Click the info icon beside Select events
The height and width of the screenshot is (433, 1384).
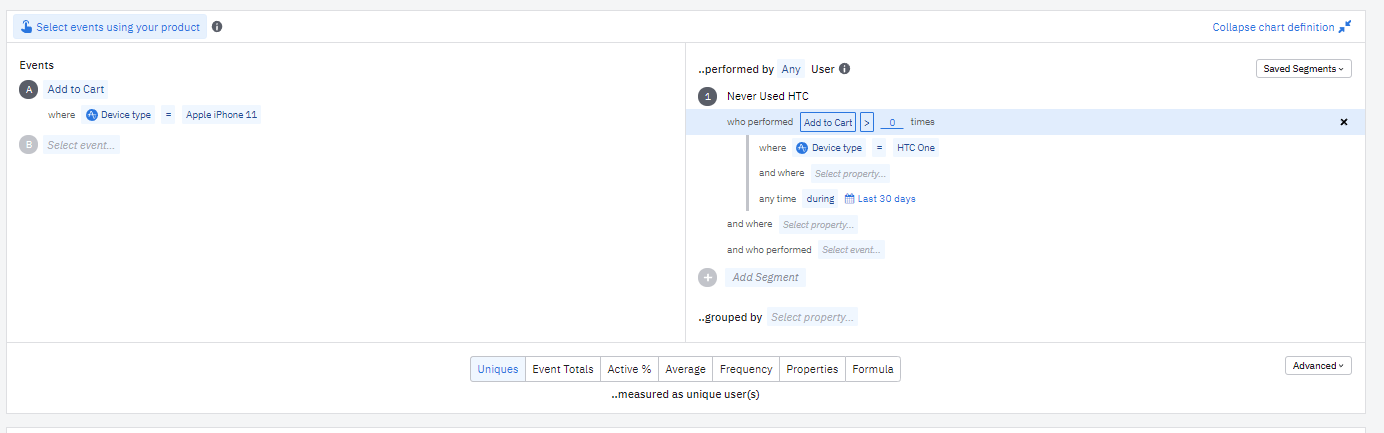click(x=217, y=27)
